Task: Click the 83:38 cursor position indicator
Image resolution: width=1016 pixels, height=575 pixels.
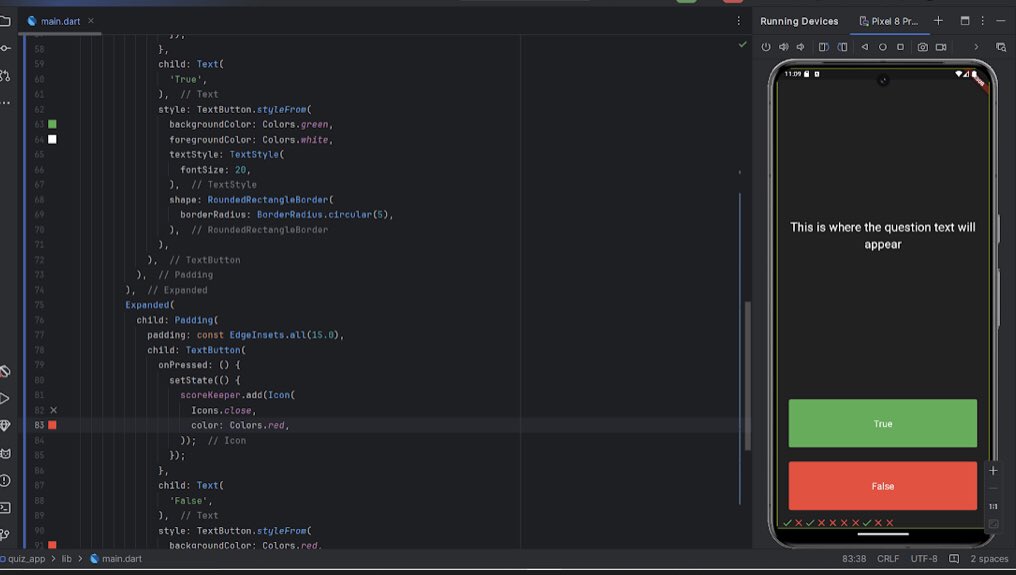Action: (x=854, y=559)
